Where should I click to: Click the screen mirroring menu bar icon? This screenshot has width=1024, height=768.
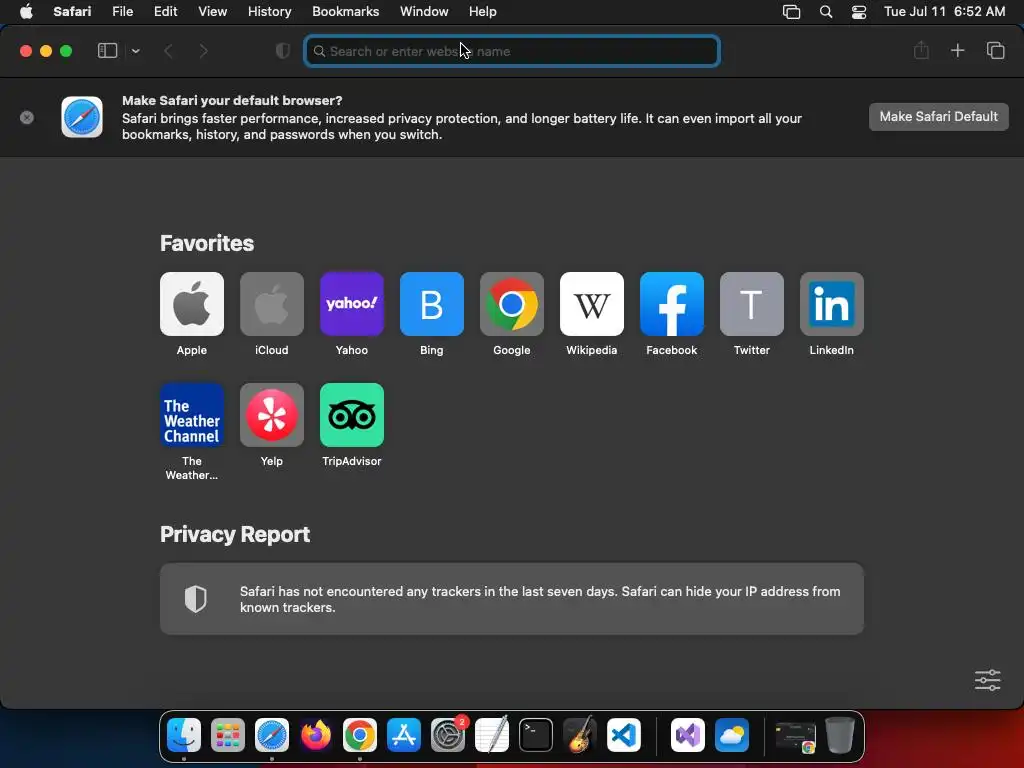(x=791, y=12)
